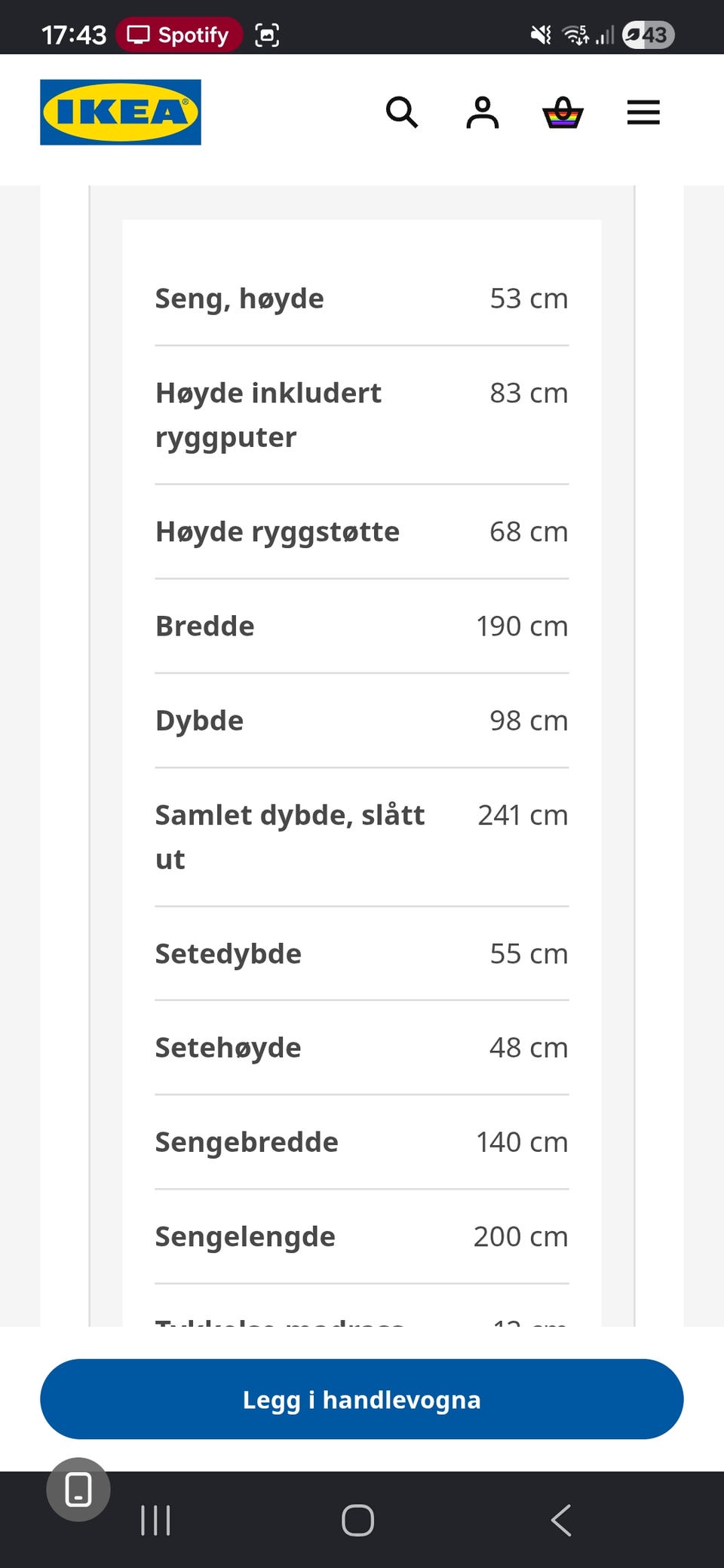Image resolution: width=724 pixels, height=1568 pixels.
Task: Add product via Legg i handlevogna button
Action: click(x=362, y=1399)
